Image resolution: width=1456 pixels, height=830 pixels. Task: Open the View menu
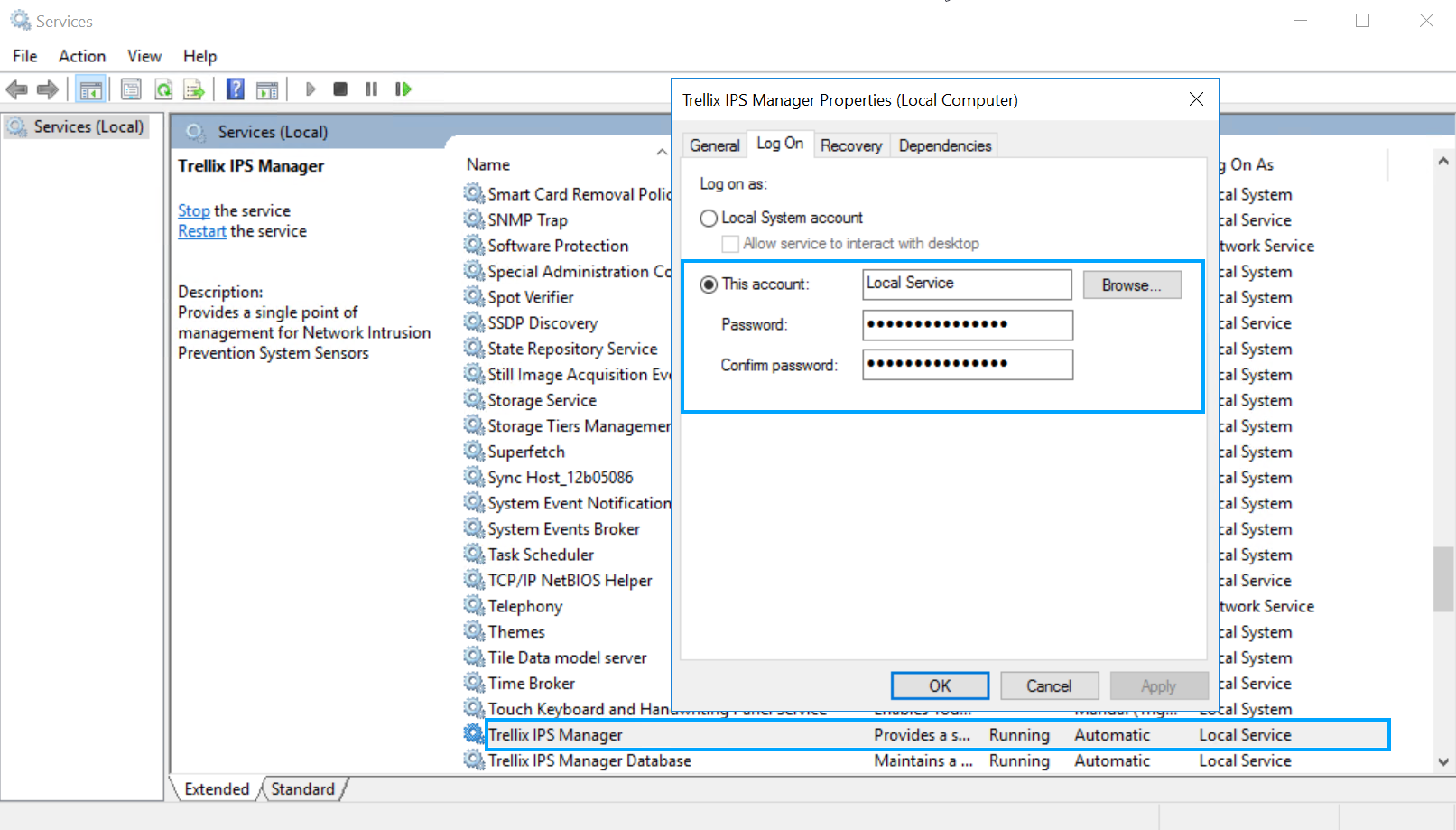(x=144, y=56)
